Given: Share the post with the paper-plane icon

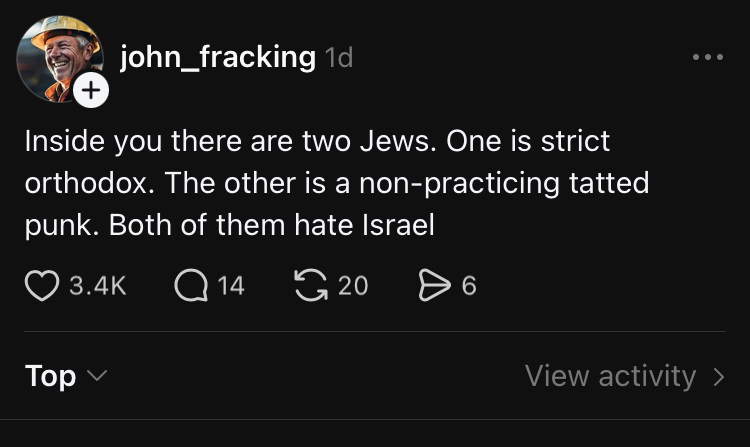Looking at the screenshot, I should (x=433, y=287).
